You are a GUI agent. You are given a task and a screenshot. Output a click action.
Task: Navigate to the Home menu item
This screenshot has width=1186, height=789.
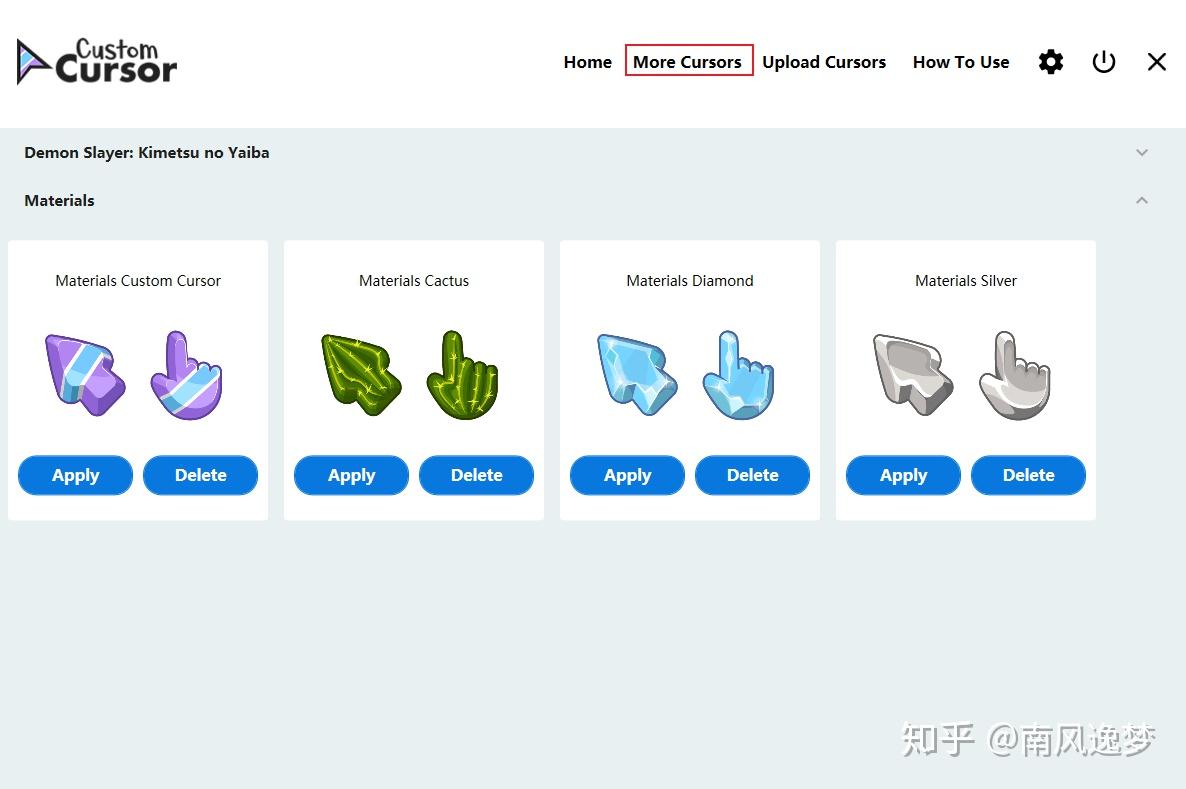(x=587, y=61)
